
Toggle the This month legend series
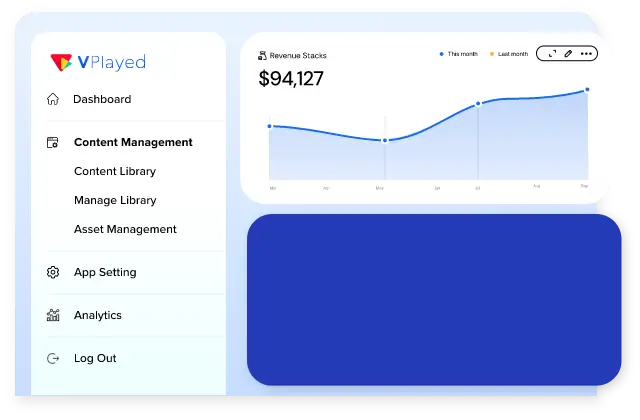coord(459,54)
